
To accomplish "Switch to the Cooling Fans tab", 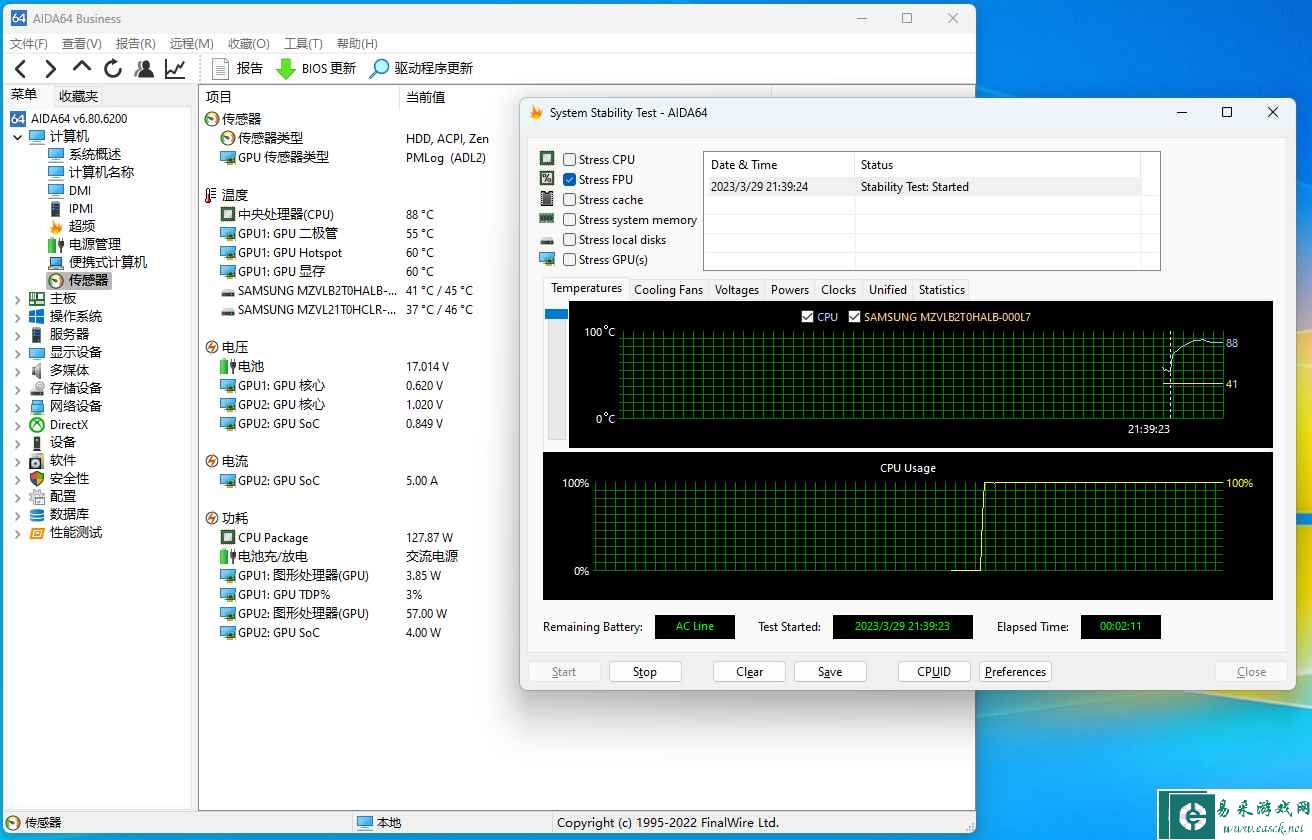I will [668, 290].
